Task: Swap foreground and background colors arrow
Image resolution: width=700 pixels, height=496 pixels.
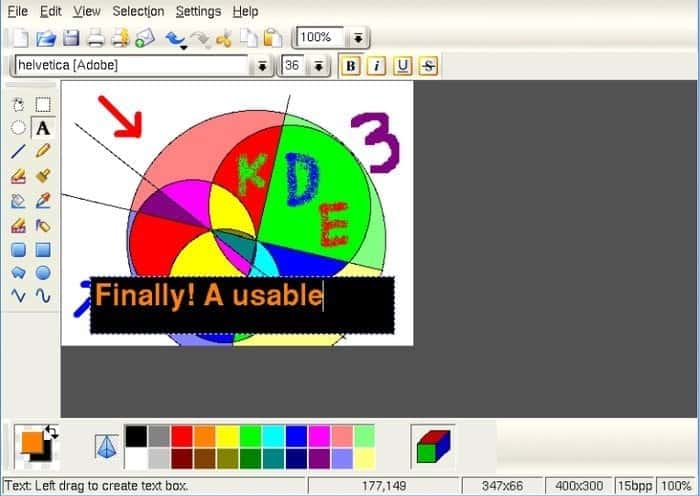Action: [x=51, y=432]
